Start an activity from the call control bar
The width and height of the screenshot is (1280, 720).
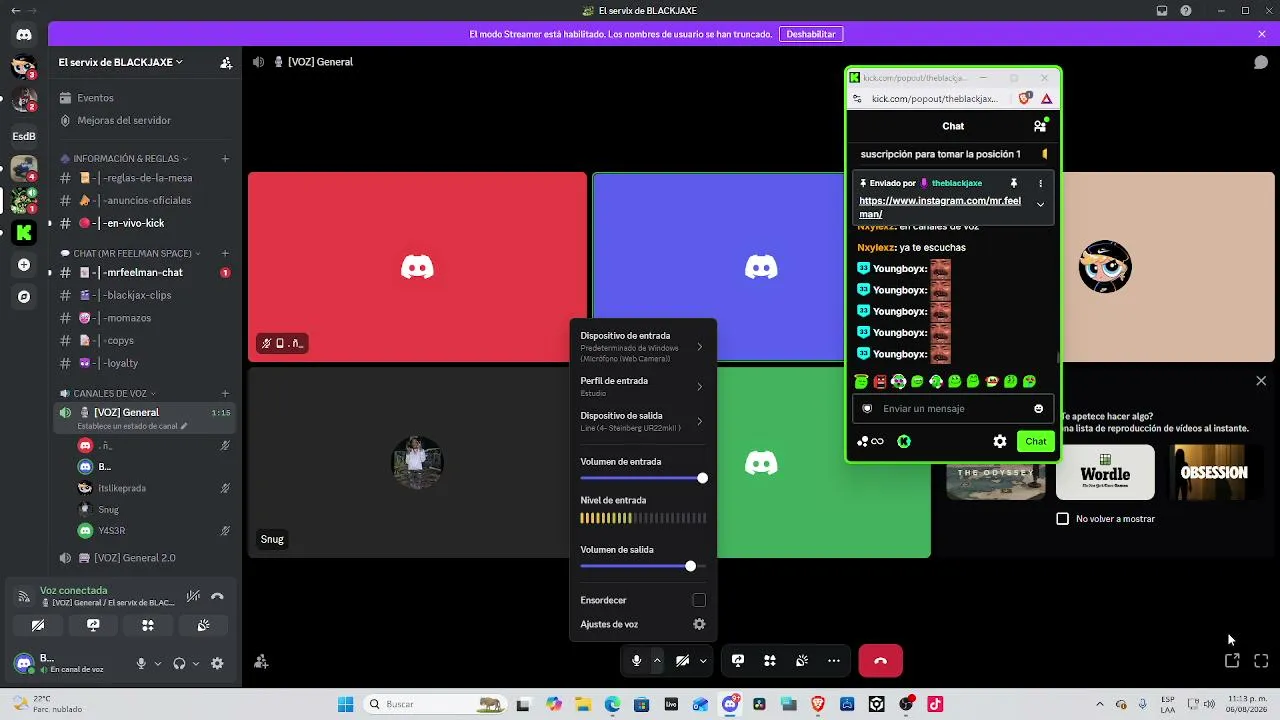(x=770, y=661)
